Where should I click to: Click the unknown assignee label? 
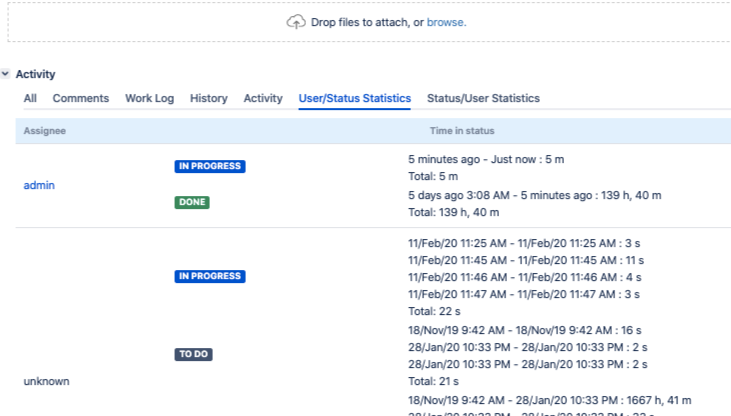[x=46, y=381]
